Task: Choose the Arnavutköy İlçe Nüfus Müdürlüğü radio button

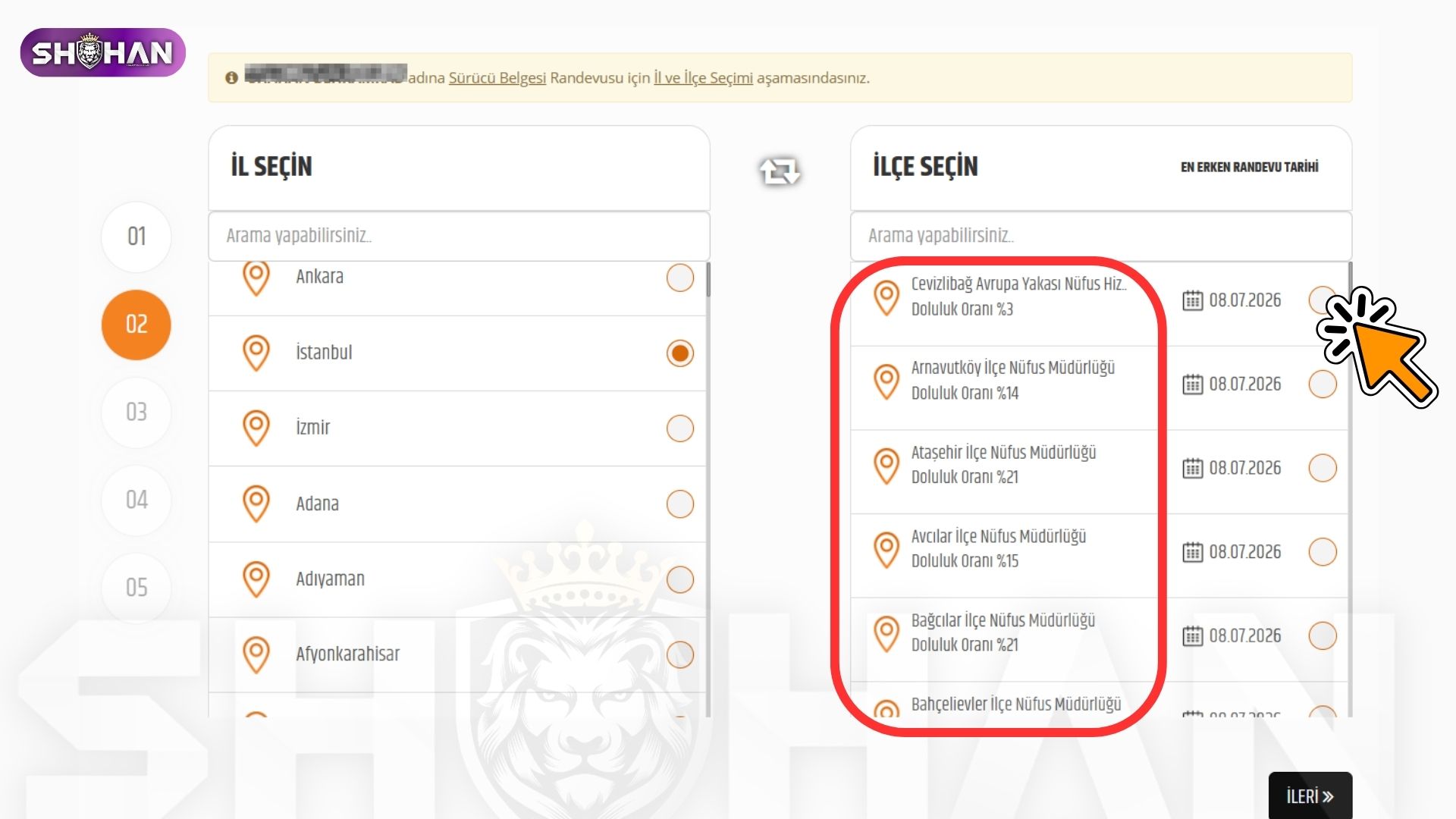Action: coord(1323,384)
